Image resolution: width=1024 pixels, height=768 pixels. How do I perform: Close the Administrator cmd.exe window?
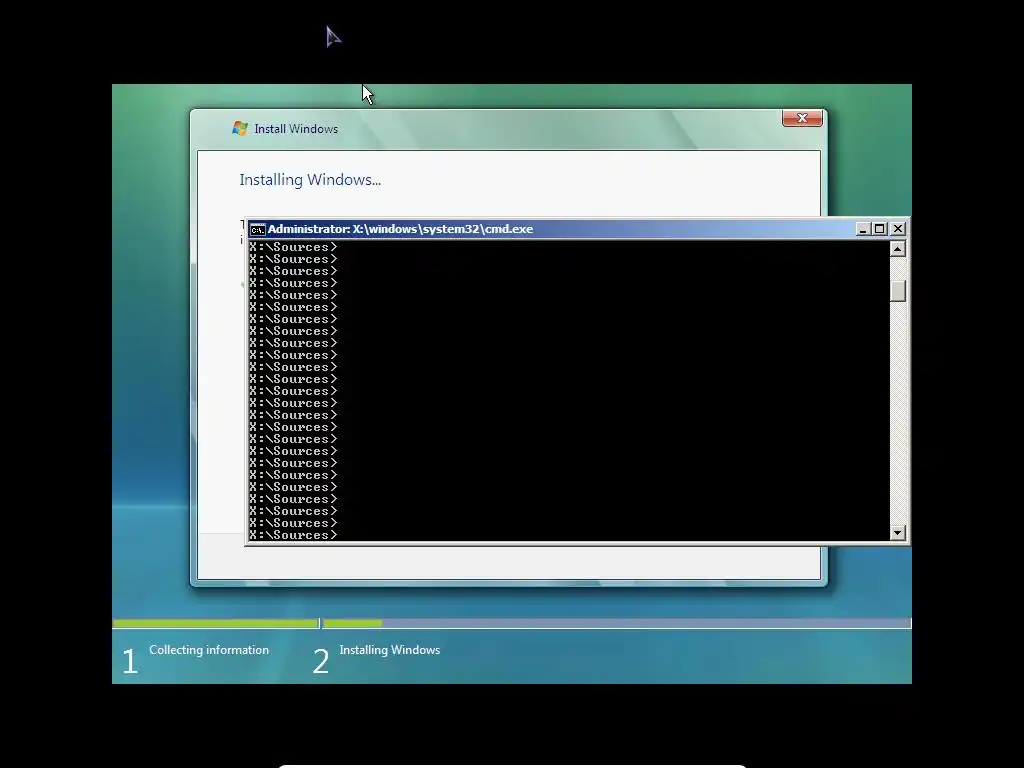point(898,229)
